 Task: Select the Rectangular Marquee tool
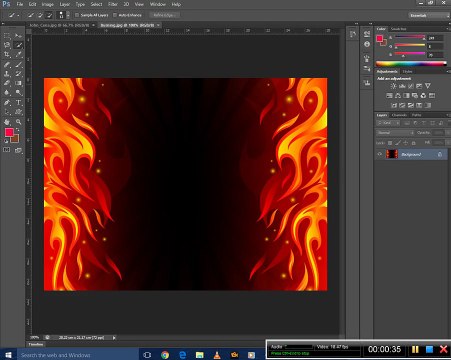tap(7, 35)
